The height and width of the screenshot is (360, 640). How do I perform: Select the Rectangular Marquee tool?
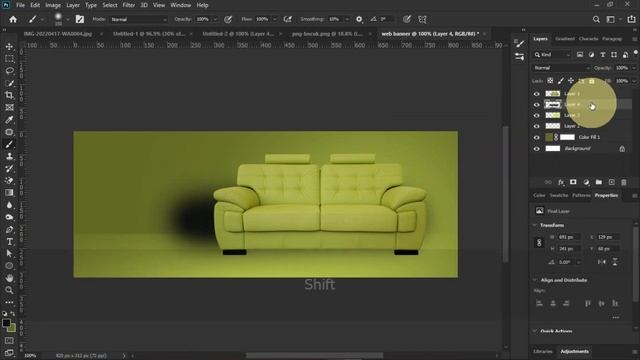pyautogui.click(x=9, y=59)
